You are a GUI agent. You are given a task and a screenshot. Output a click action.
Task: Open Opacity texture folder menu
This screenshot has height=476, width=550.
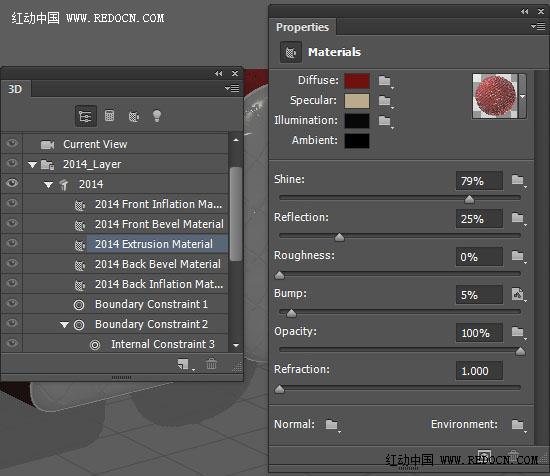pos(518,332)
